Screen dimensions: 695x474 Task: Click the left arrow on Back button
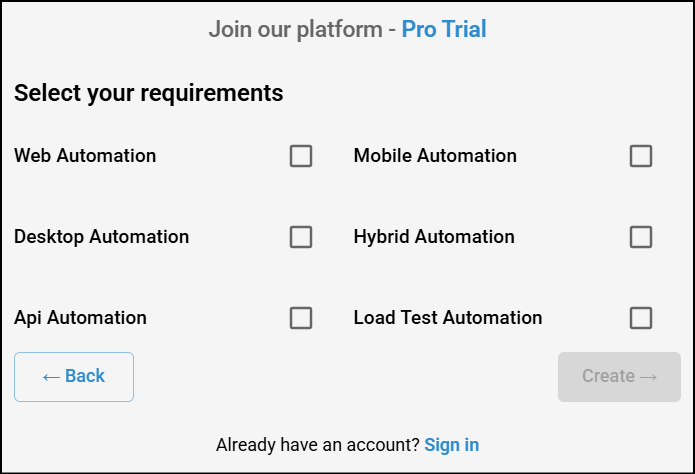click(51, 377)
